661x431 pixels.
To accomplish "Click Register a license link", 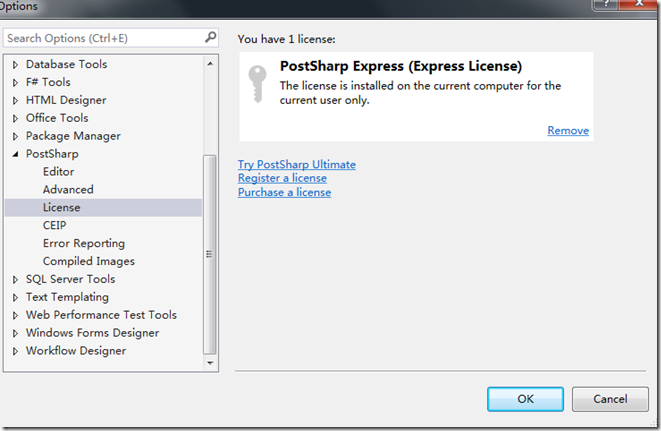I will click(282, 178).
